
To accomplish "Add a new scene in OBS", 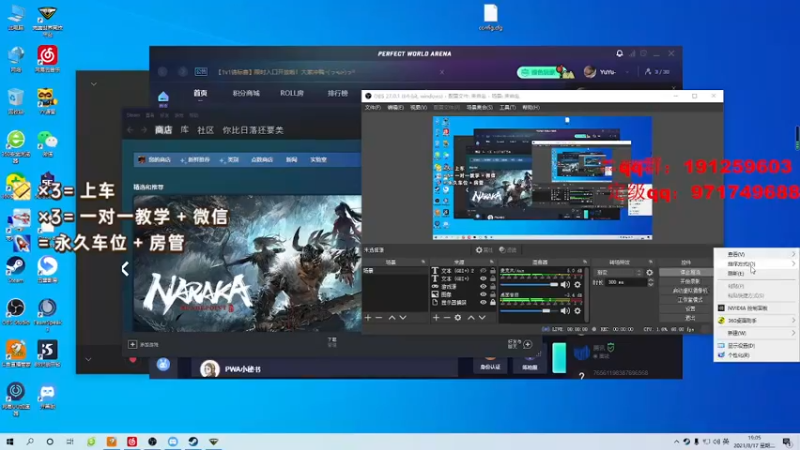I will tap(368, 317).
